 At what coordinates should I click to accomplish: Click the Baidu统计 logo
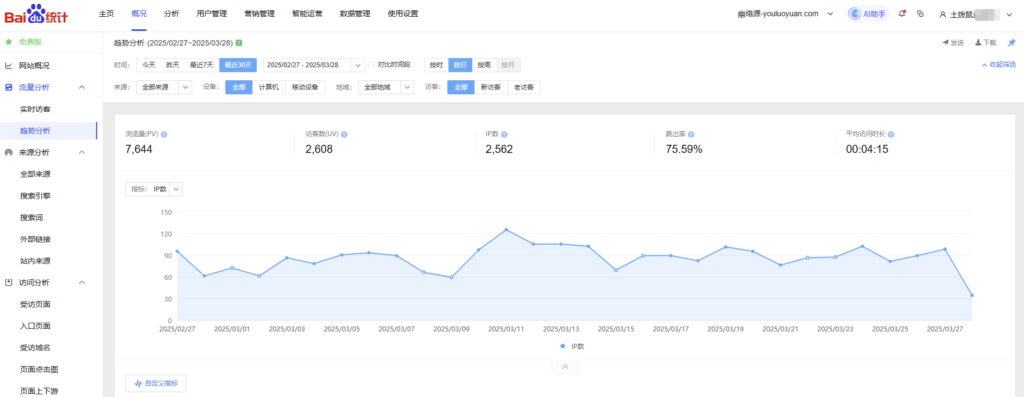tap(36, 14)
